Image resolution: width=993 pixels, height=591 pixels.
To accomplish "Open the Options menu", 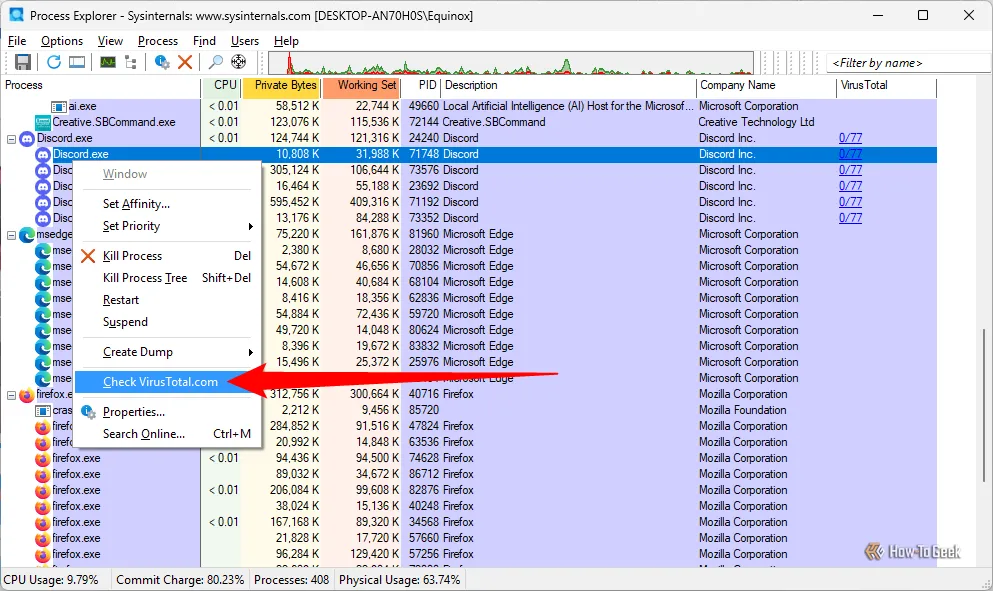I will [x=62, y=41].
